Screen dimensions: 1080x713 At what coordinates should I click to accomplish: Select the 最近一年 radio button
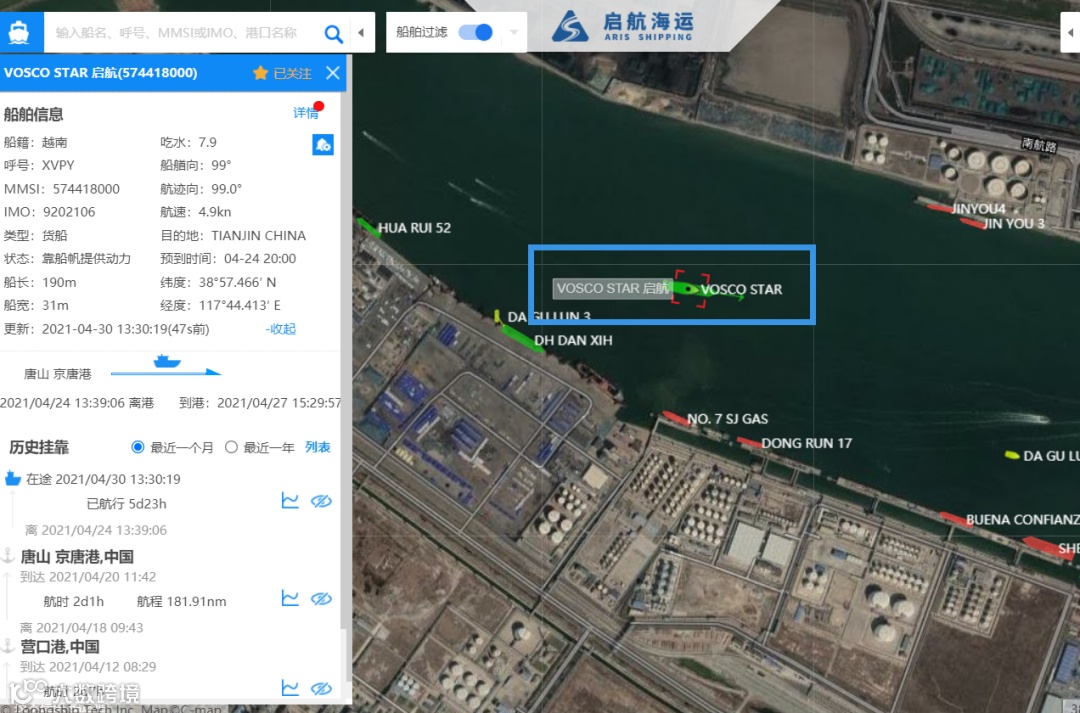[x=231, y=447]
